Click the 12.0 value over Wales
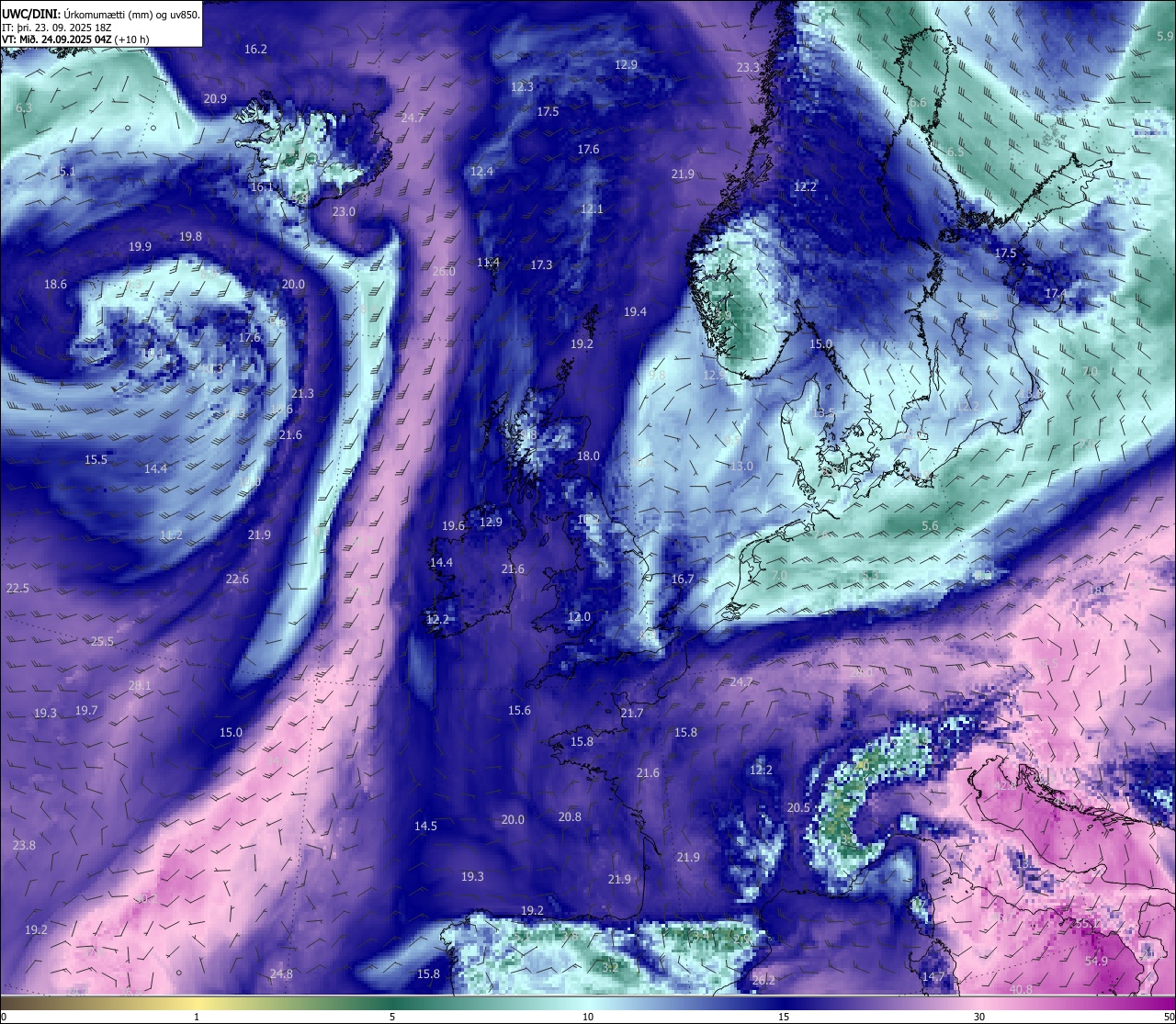 (x=579, y=616)
